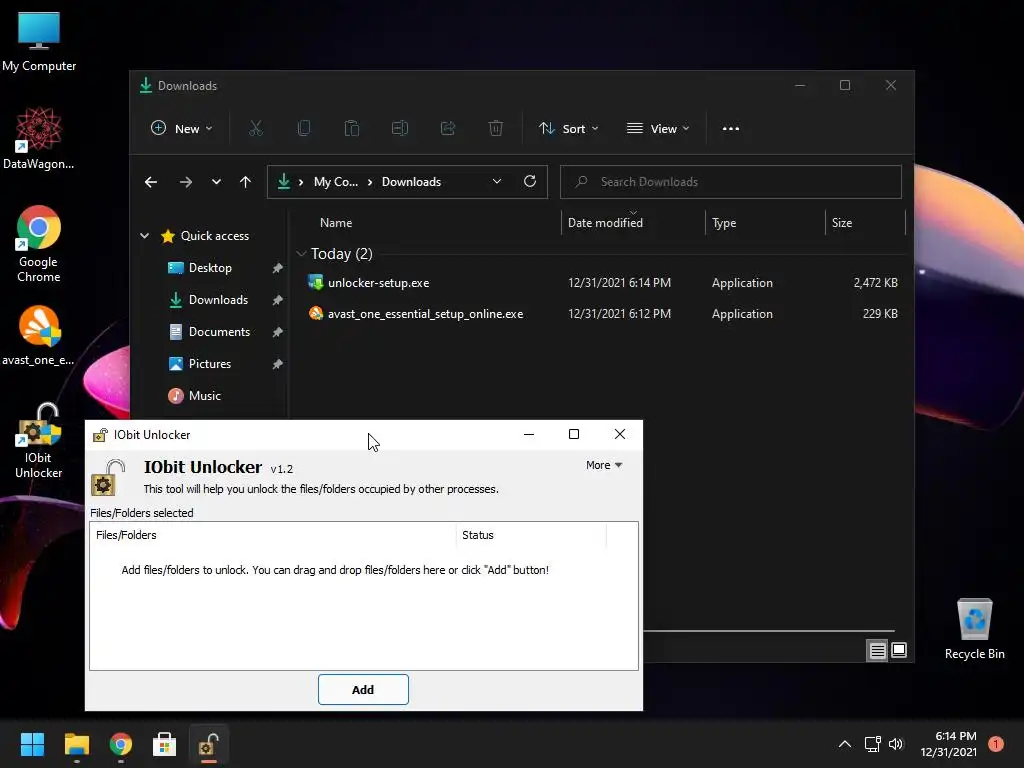Screen dimensions: 1024x768
Task: Click the Copy icon in Explorer toolbar
Action: (x=304, y=129)
